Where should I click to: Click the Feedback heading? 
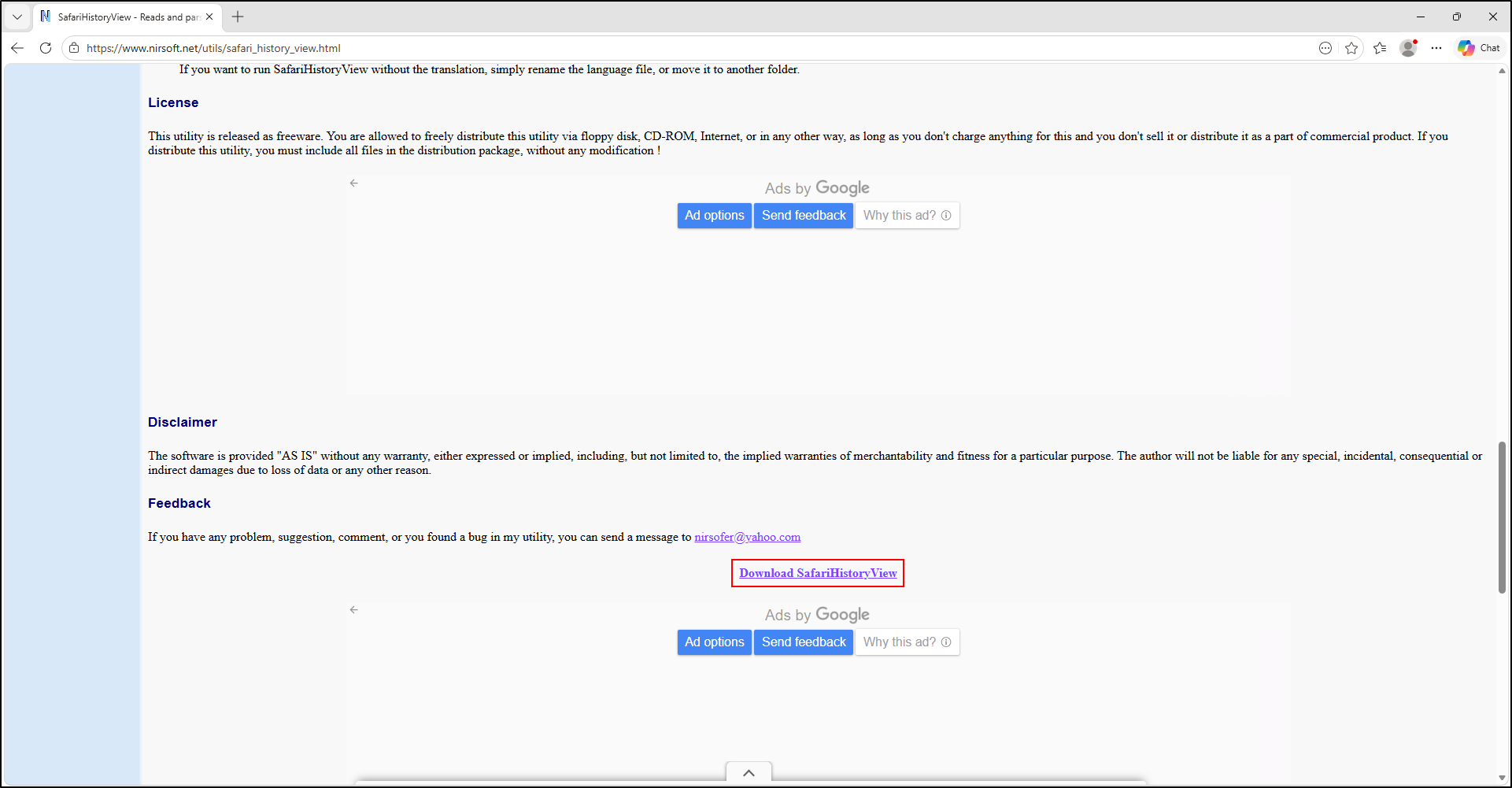pos(179,503)
